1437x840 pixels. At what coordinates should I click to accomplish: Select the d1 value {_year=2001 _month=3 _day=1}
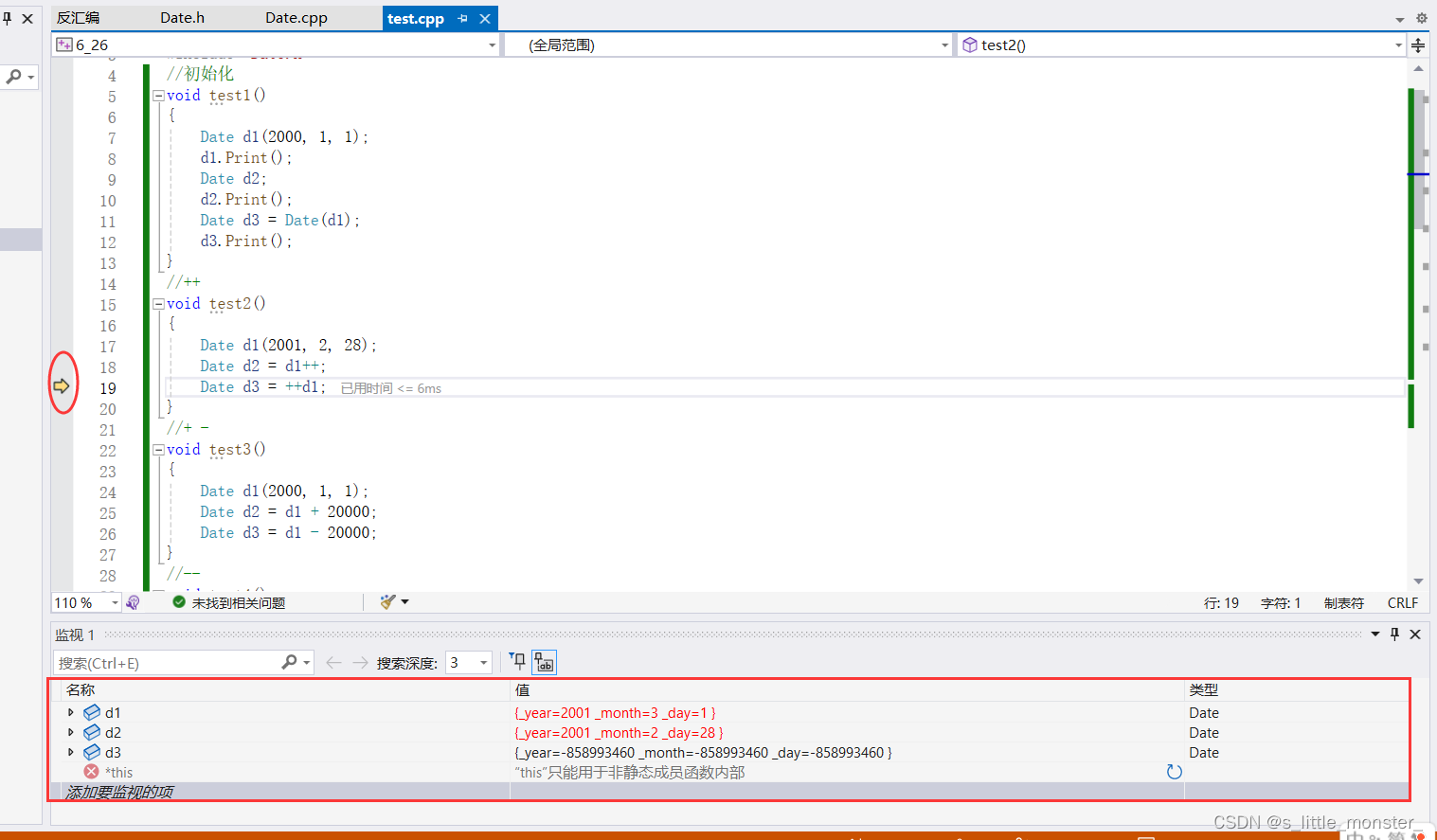(615, 713)
